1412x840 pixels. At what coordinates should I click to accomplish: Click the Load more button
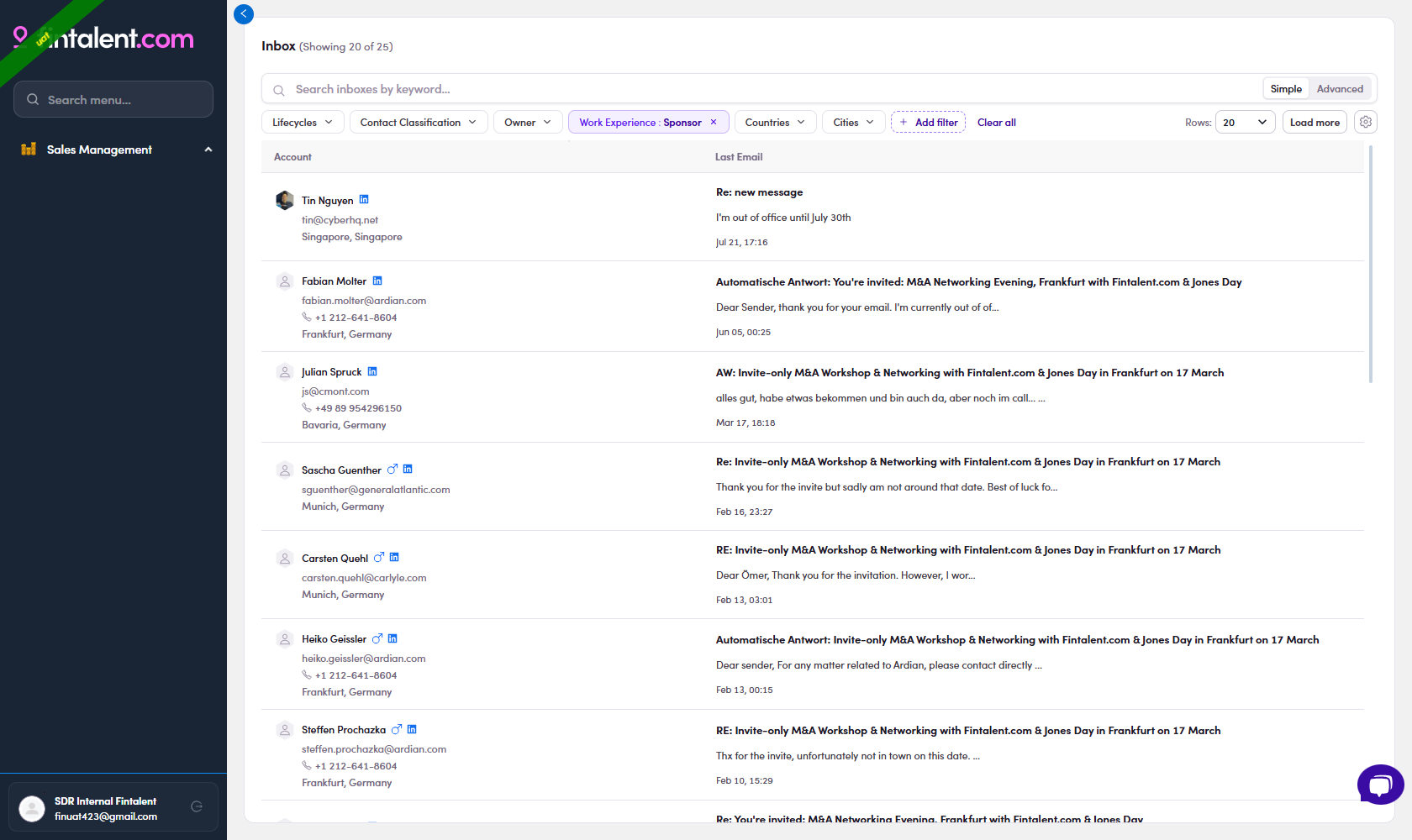1315,122
